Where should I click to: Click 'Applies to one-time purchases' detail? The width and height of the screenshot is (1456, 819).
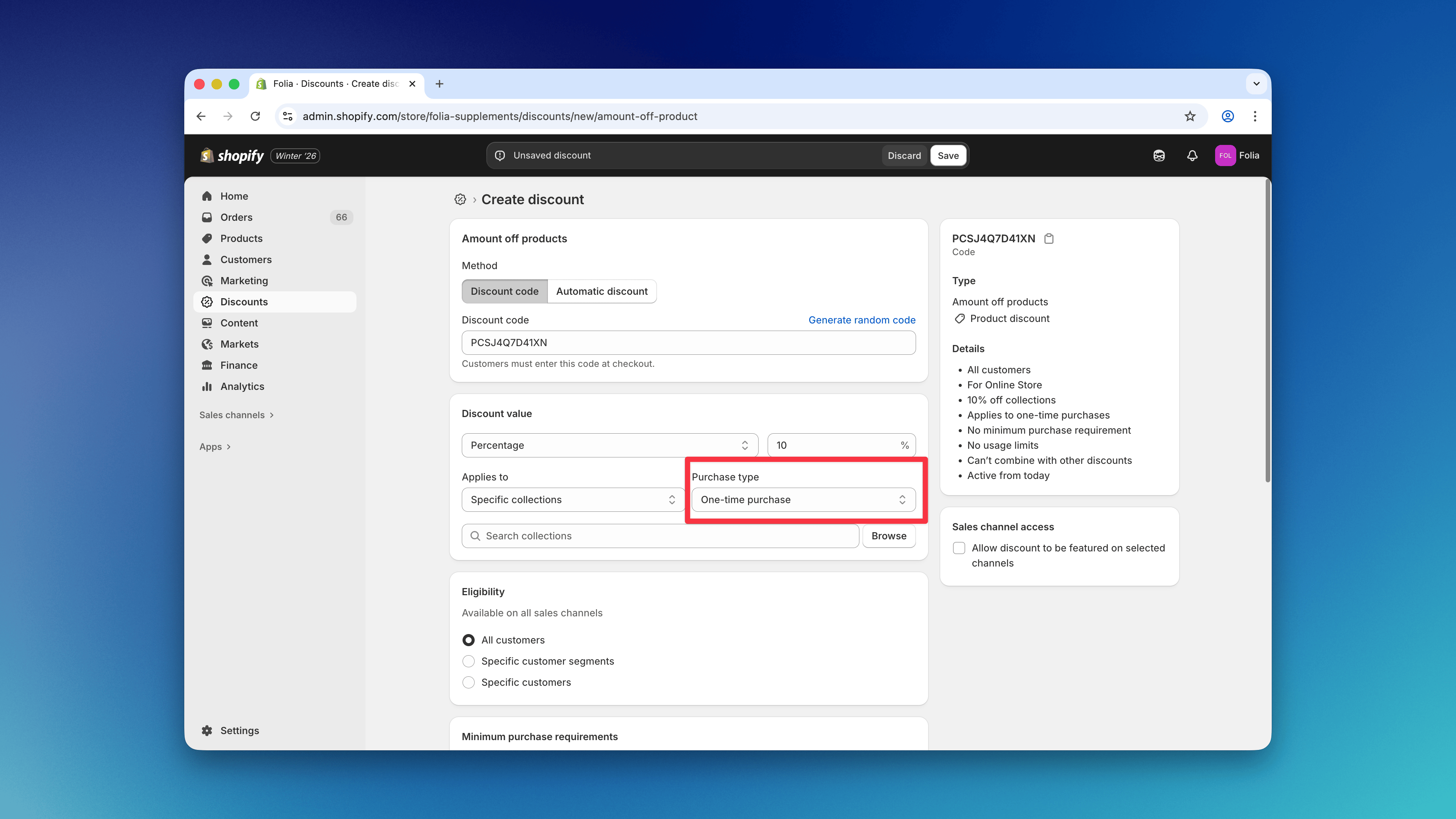(1038, 415)
